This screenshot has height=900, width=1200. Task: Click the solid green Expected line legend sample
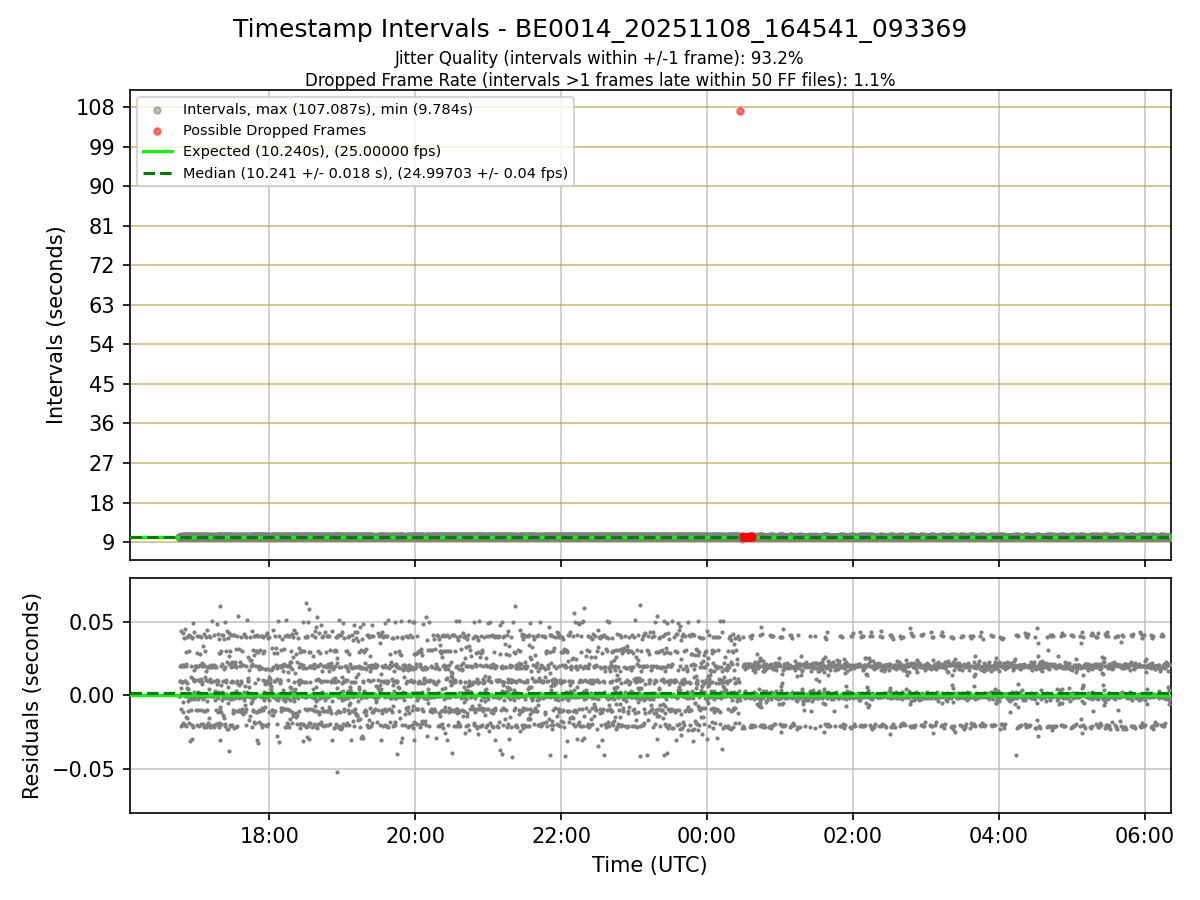click(157, 151)
